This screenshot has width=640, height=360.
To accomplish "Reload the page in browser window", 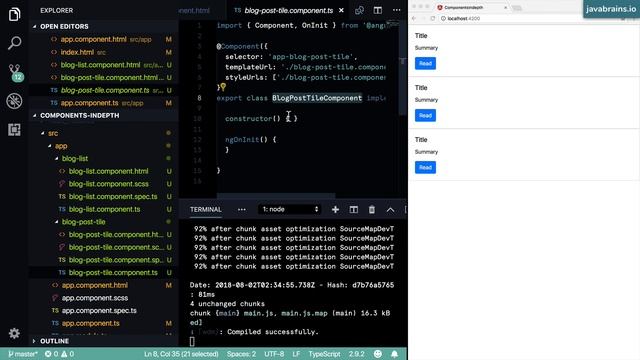I will click(433, 18).
